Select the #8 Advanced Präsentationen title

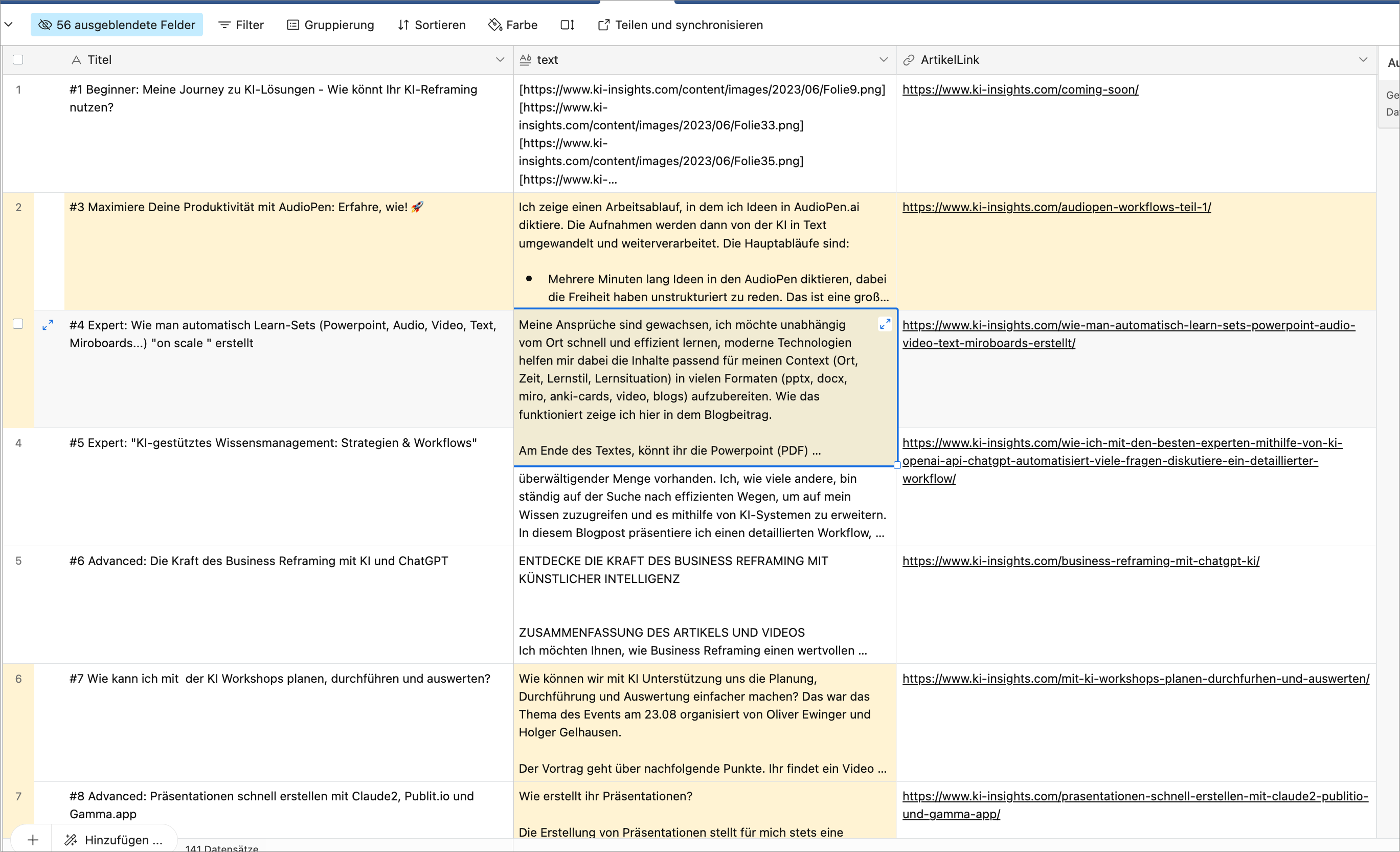(x=288, y=810)
